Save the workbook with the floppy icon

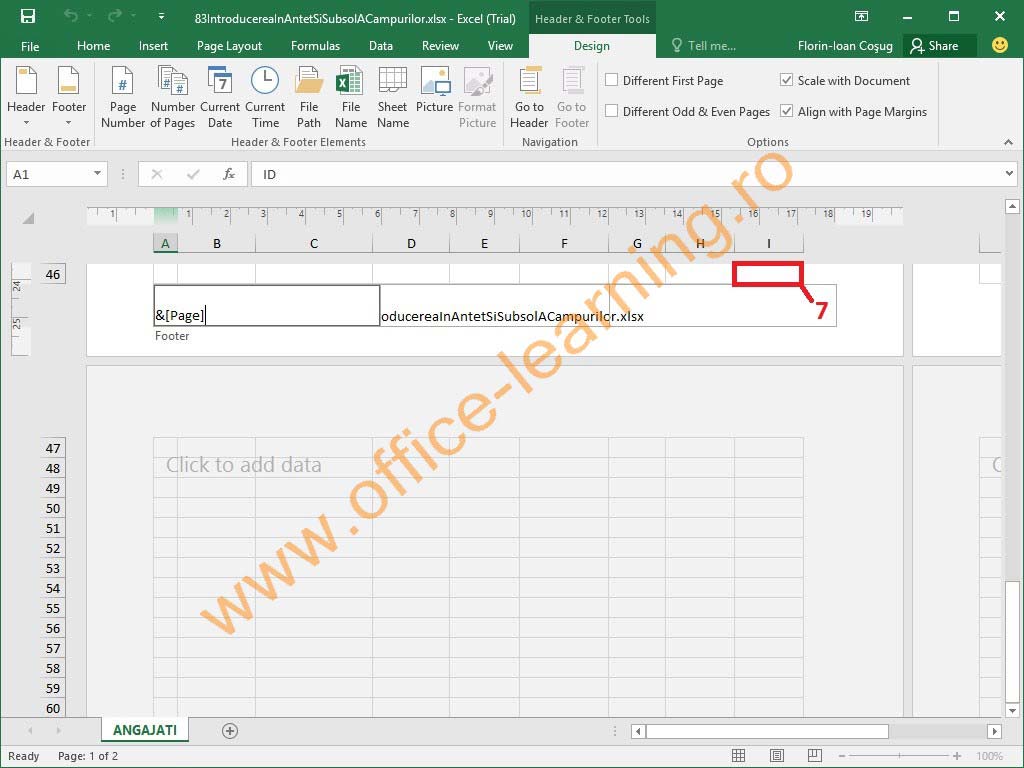[27, 16]
